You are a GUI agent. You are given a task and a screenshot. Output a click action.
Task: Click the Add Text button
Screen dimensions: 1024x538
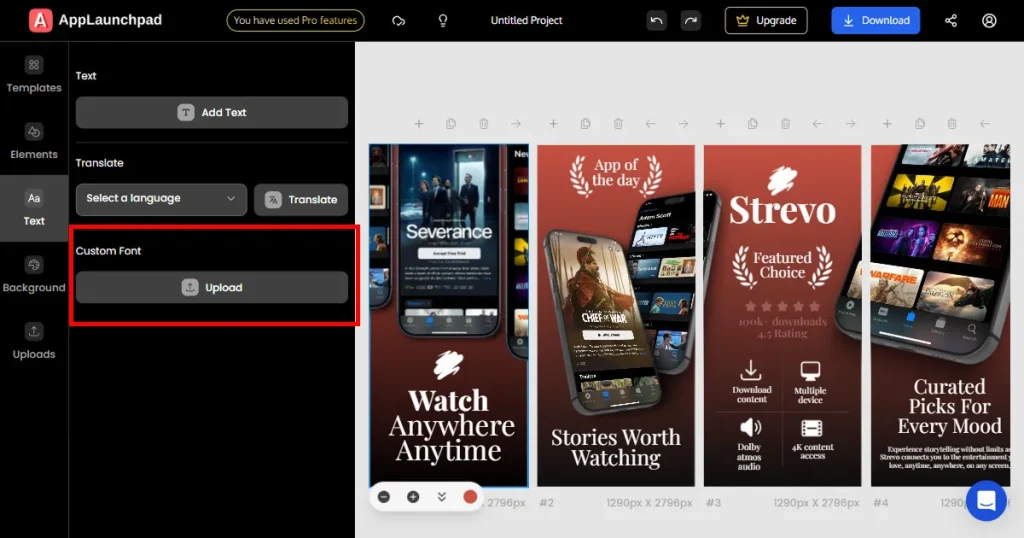tap(212, 113)
